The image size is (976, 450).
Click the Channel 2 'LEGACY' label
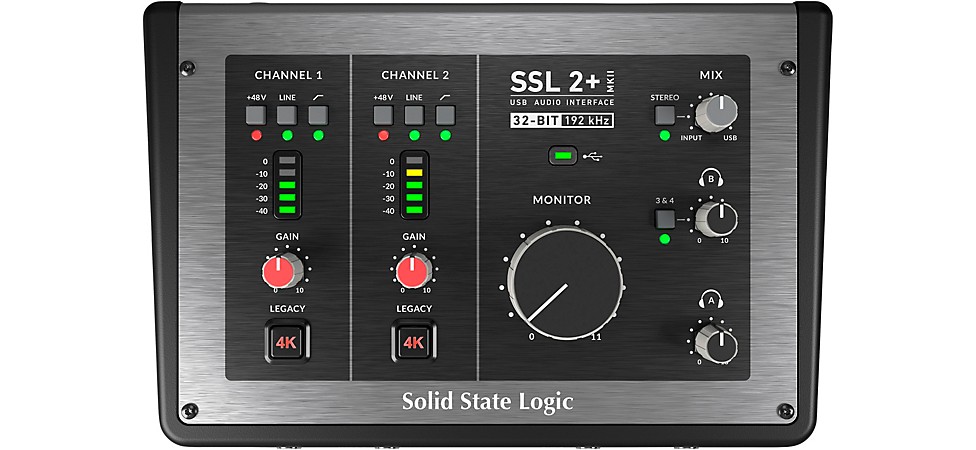coord(414,309)
